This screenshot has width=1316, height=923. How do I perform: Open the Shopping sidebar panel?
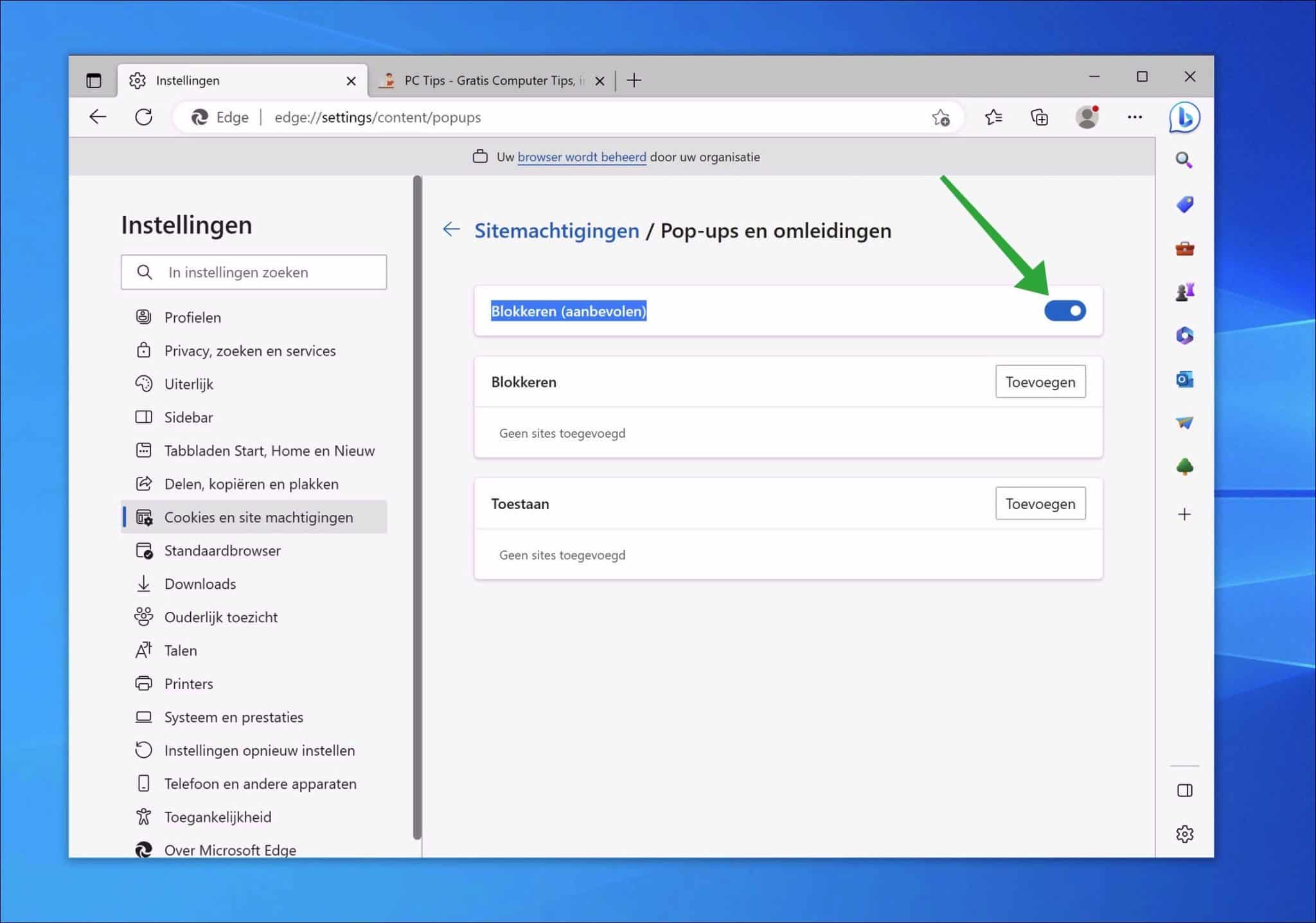[x=1186, y=204]
